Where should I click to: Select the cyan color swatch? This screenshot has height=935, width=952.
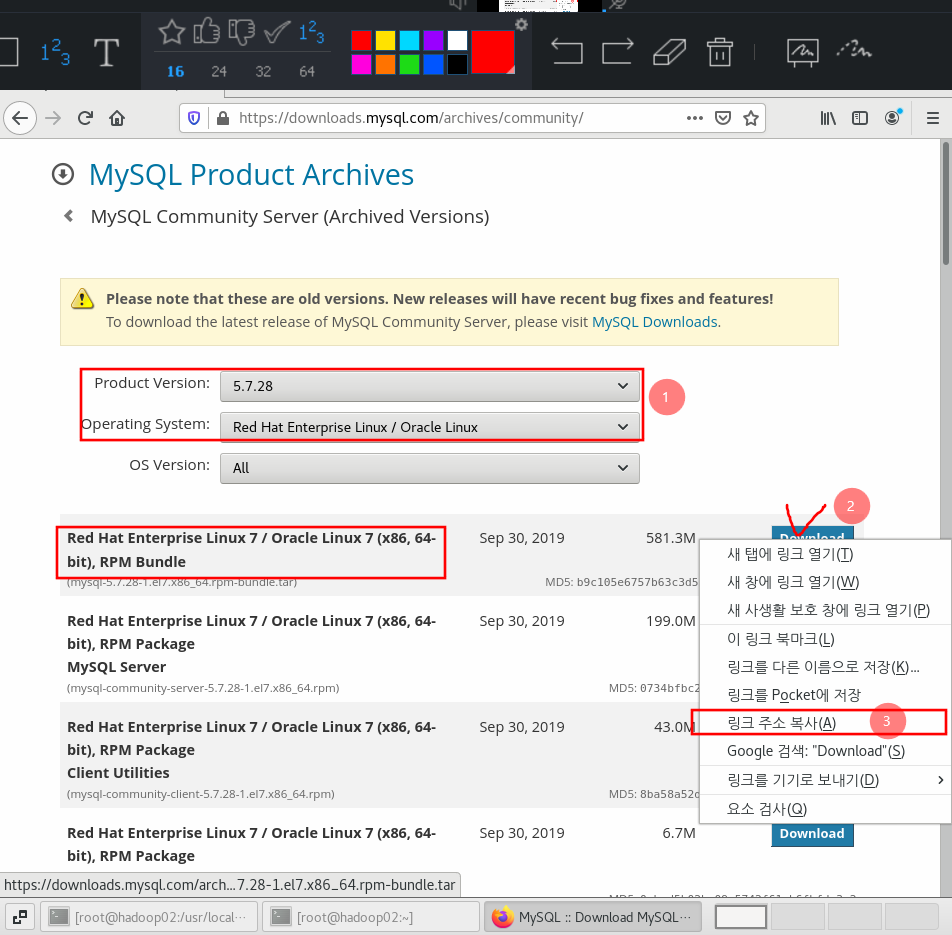tap(409, 41)
